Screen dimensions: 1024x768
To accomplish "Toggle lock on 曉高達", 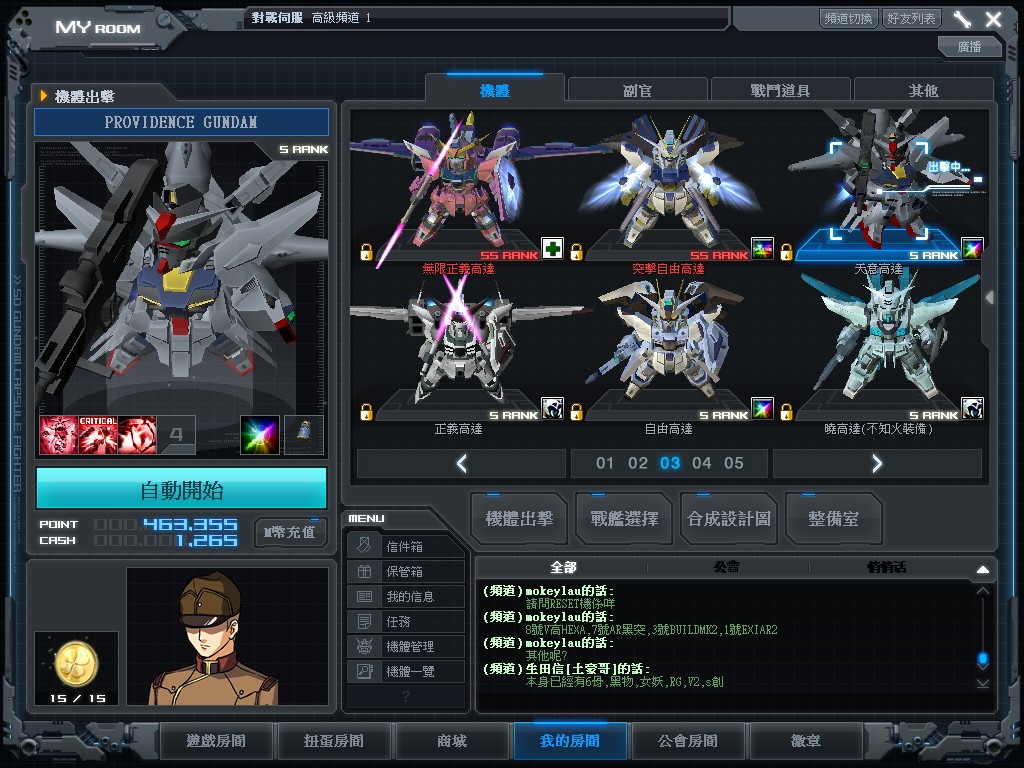I will 786,411.
